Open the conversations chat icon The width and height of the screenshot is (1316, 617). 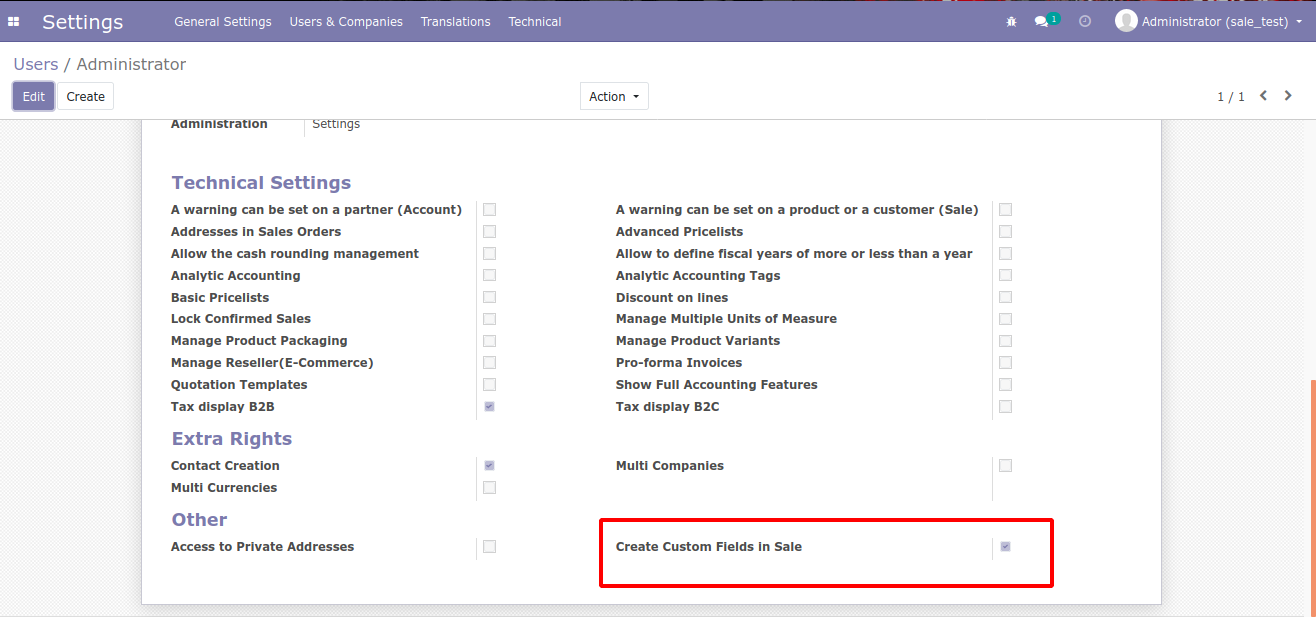tap(1041, 21)
